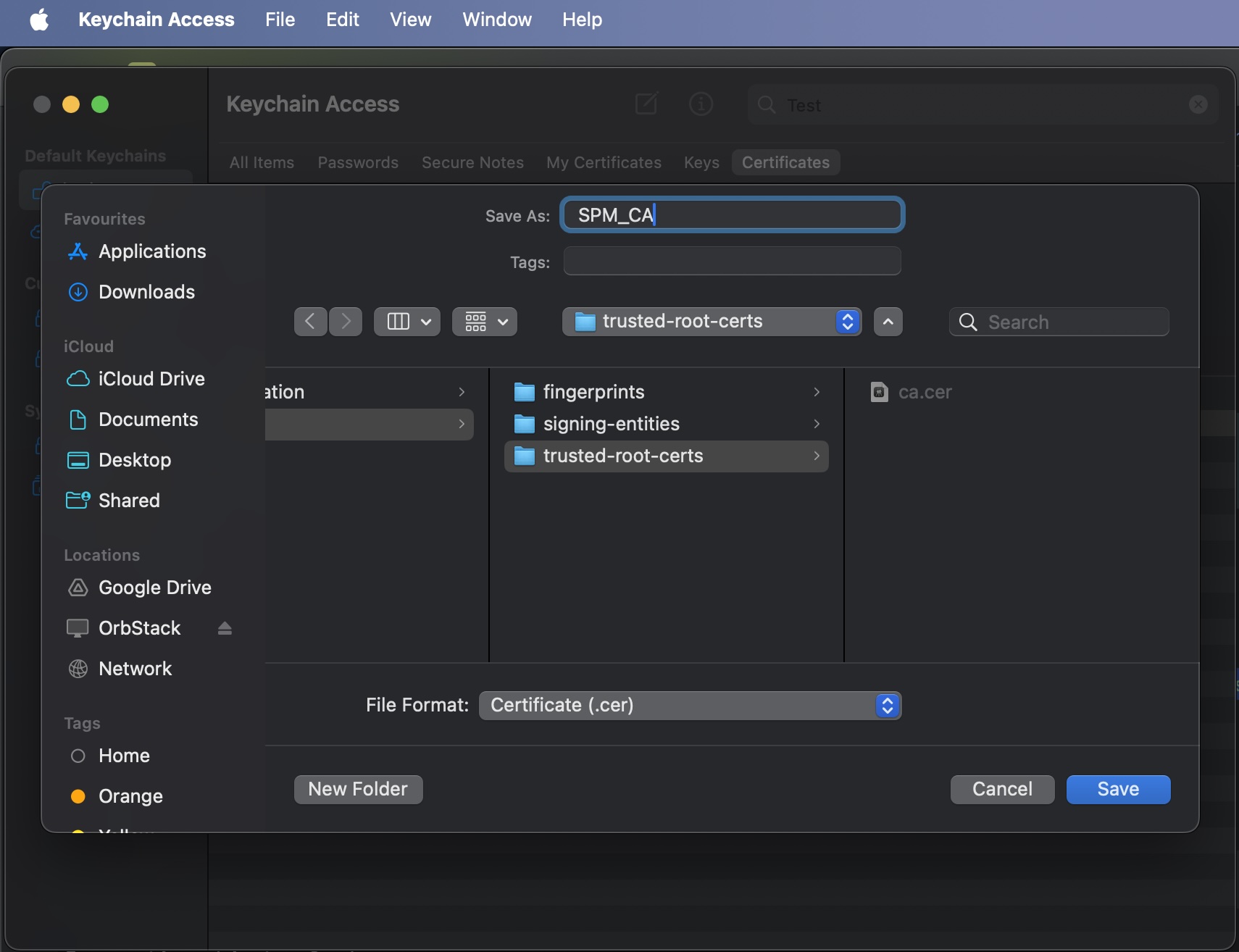
Task: Open Documents in the sidebar
Action: 132,419
